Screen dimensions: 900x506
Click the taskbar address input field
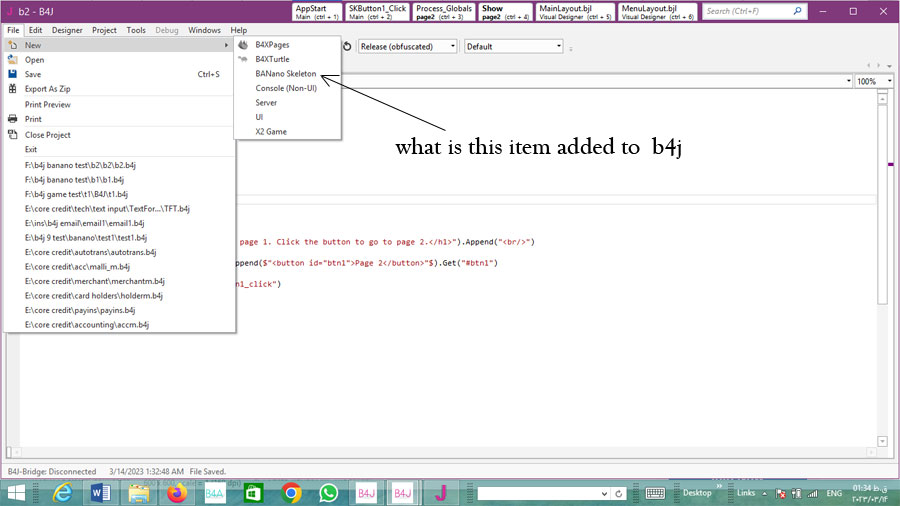538,493
